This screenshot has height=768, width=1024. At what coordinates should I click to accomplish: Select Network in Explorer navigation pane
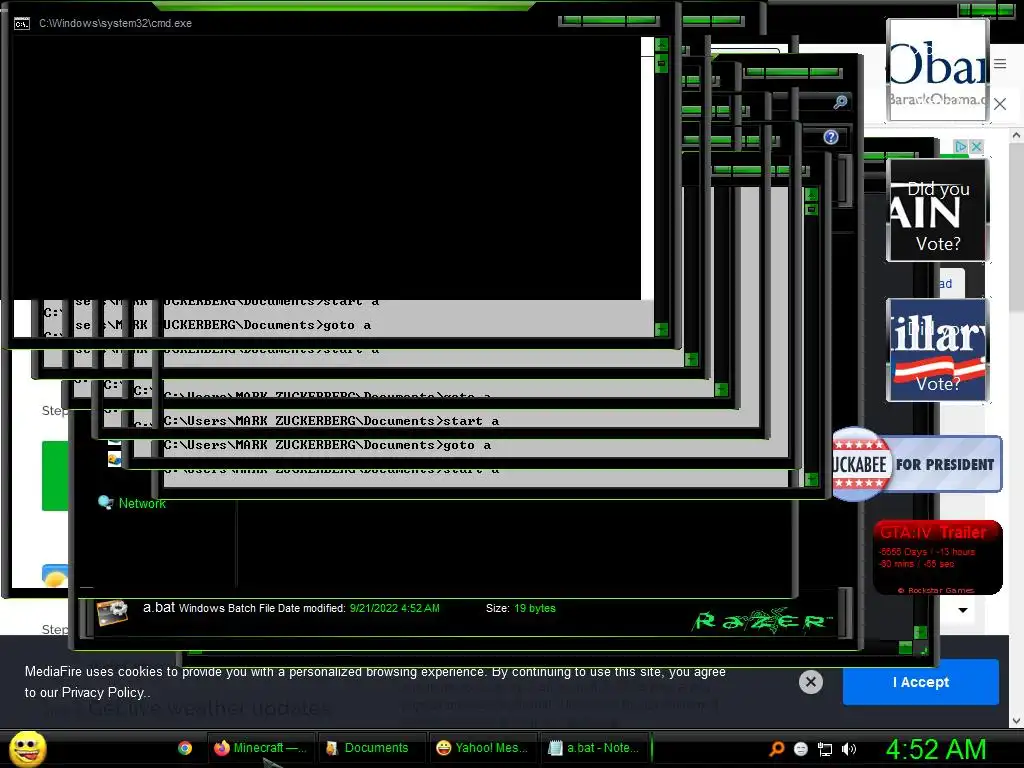(142, 504)
